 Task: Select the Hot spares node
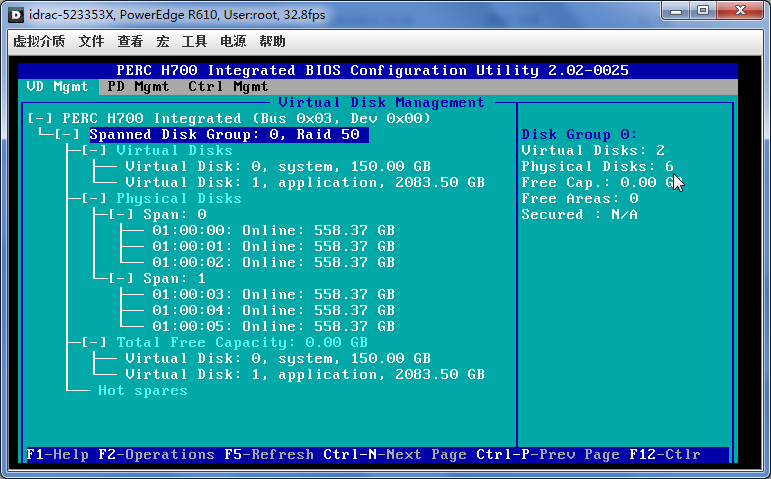(x=143, y=391)
